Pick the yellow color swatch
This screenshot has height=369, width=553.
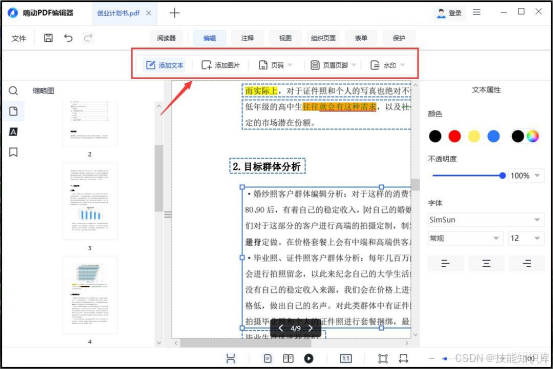tap(474, 136)
